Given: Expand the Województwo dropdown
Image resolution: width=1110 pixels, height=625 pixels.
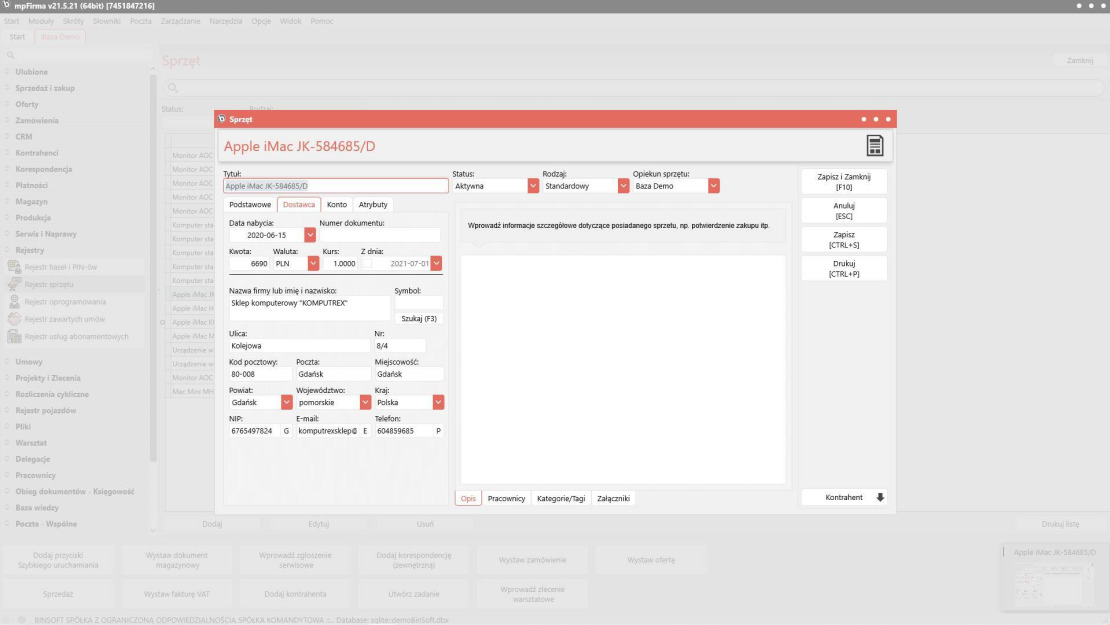Looking at the screenshot, I should click(365, 403).
